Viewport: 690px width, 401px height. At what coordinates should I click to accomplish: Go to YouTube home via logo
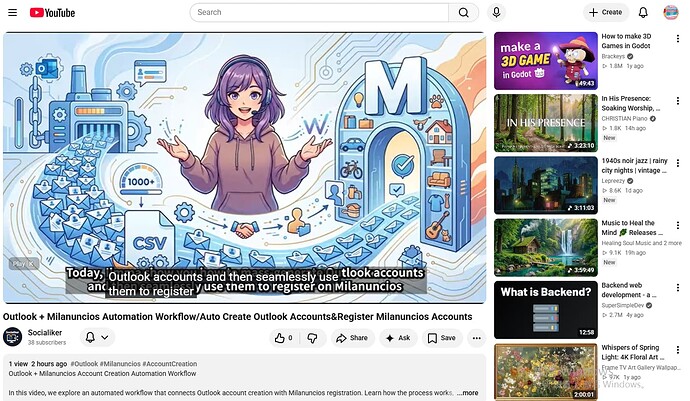click(x=52, y=13)
